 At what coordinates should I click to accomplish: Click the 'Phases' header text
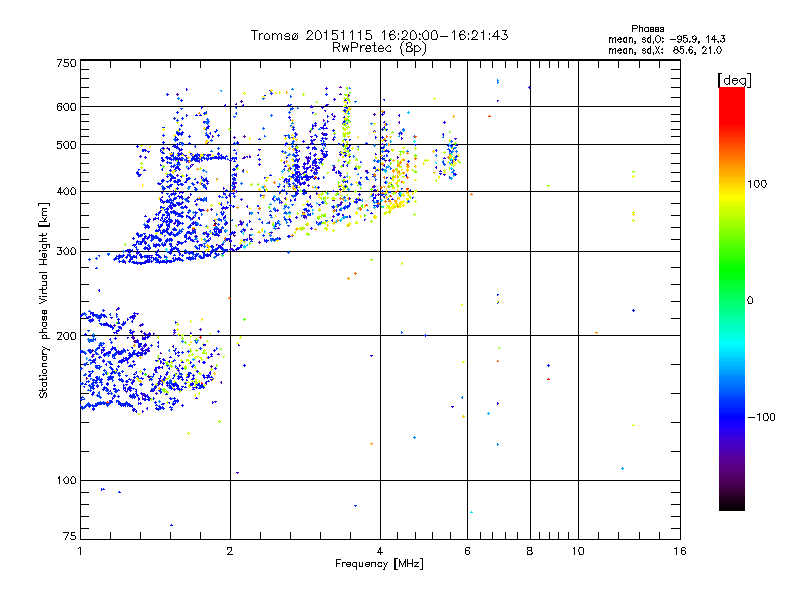pyautogui.click(x=647, y=29)
